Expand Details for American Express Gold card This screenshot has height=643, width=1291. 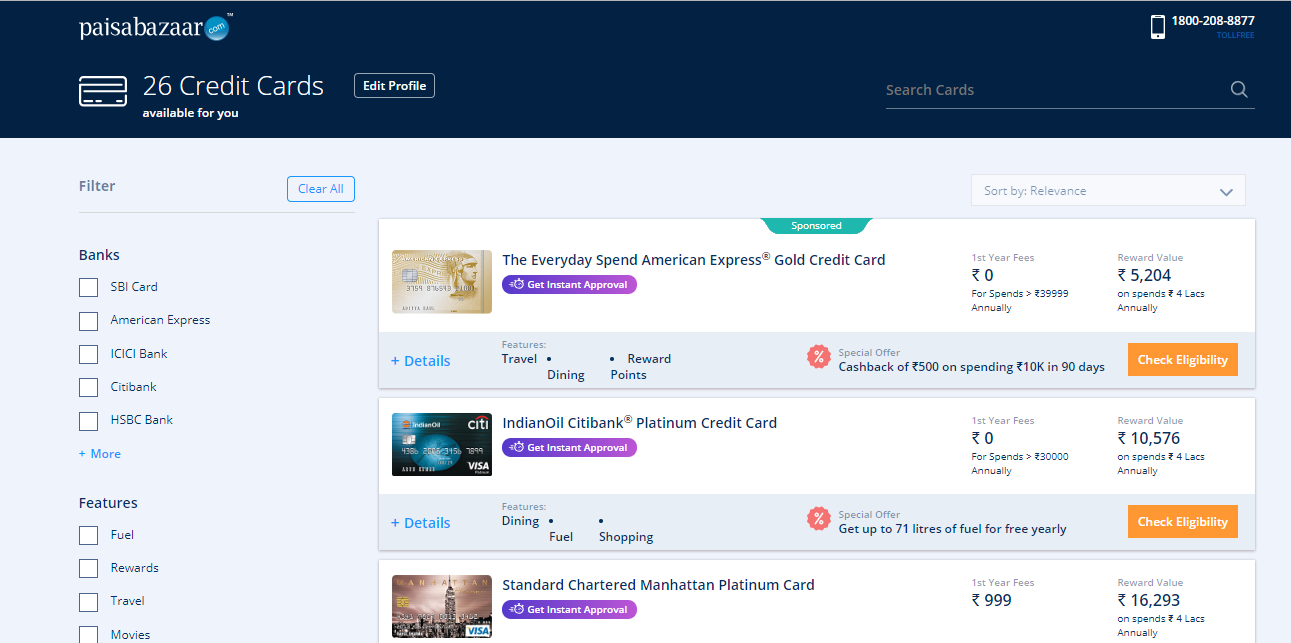click(x=421, y=361)
